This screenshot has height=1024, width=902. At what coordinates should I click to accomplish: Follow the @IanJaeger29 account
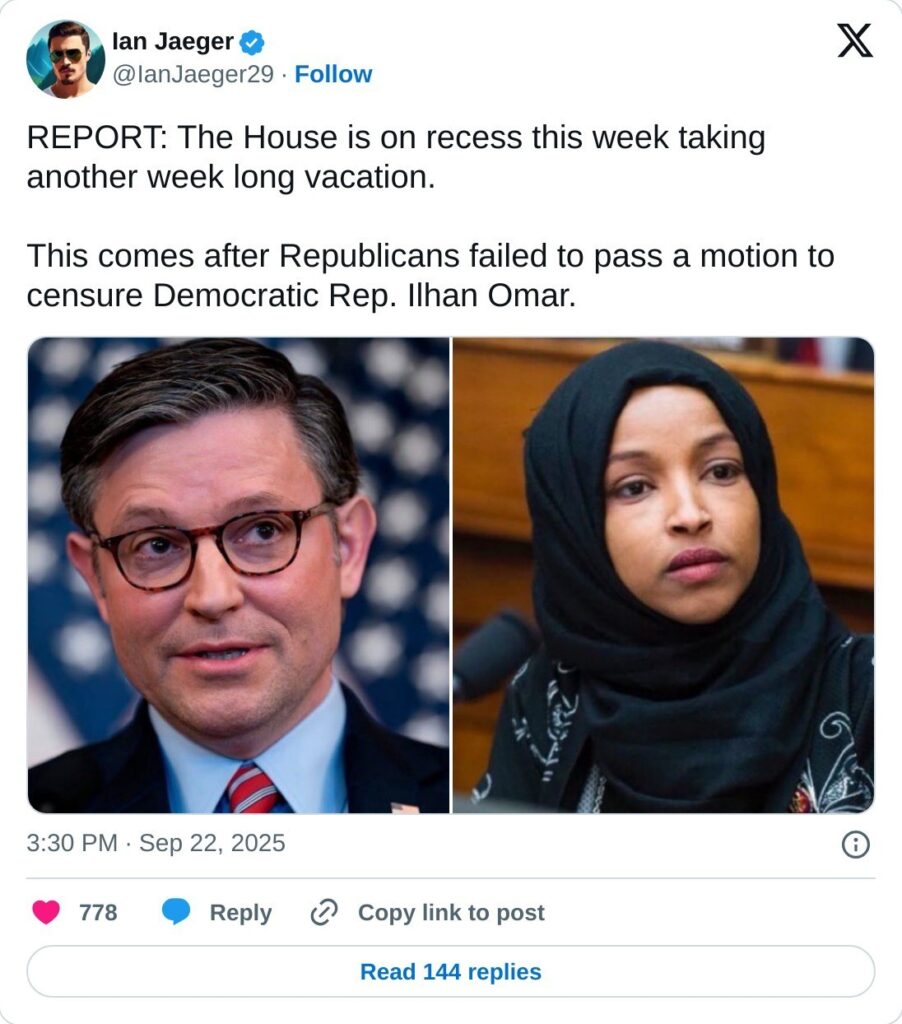(x=333, y=74)
